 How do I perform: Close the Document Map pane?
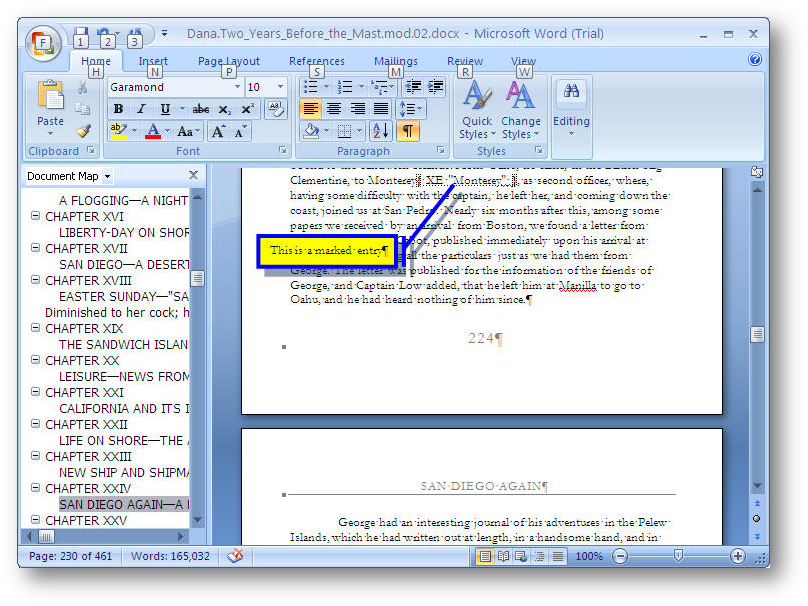(x=193, y=175)
